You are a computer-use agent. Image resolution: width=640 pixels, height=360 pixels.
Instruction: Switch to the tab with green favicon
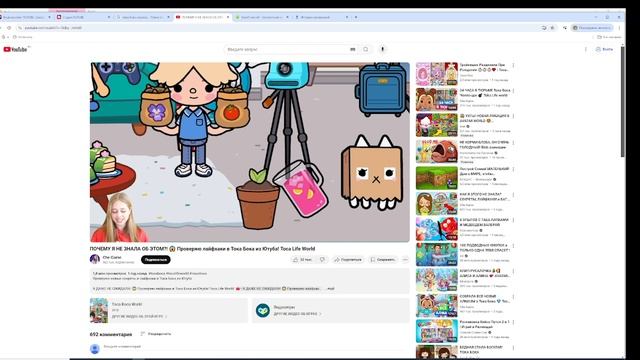261,17
